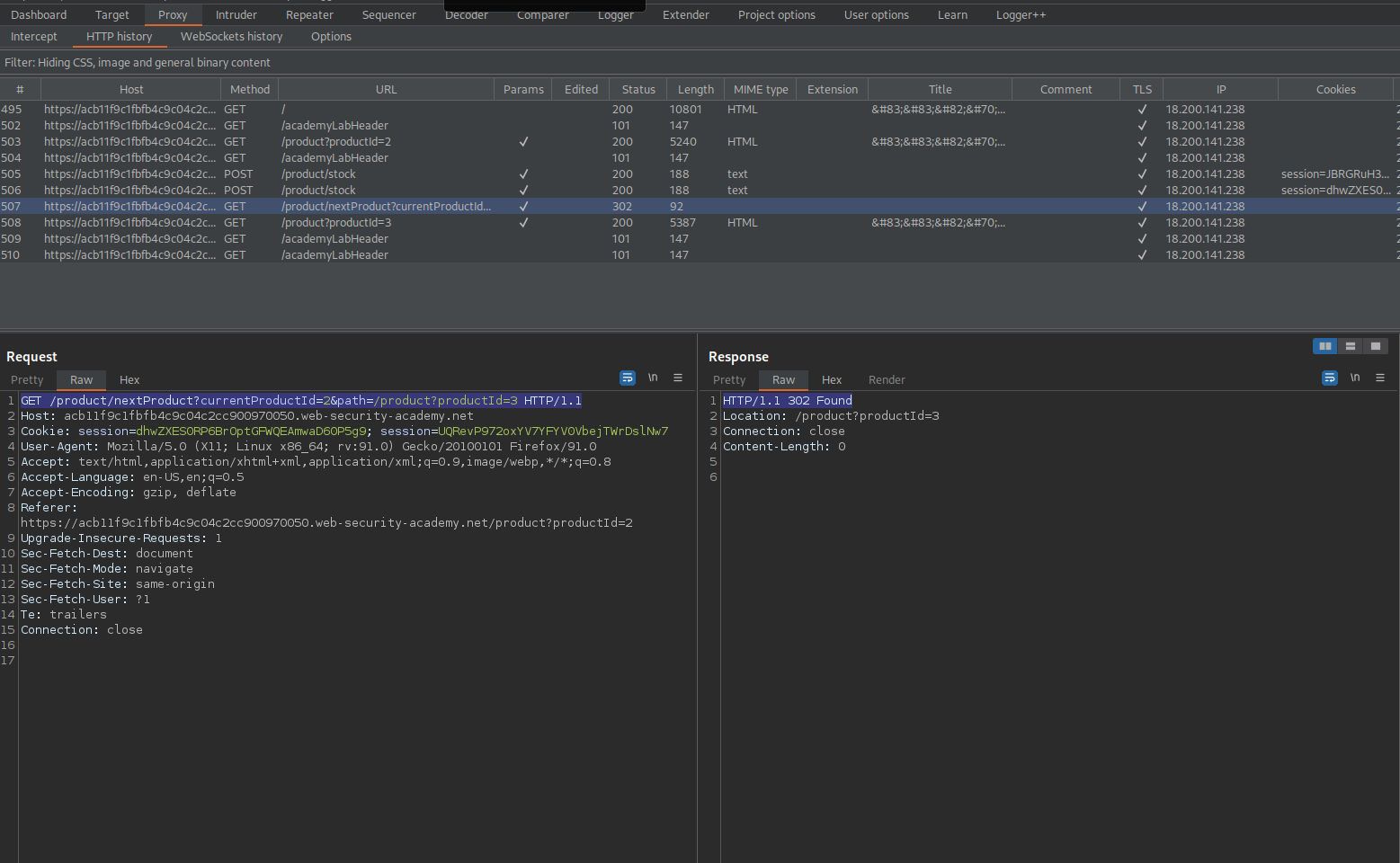Sort history by # column
This screenshot has height=863, width=1400.
pos(20,90)
